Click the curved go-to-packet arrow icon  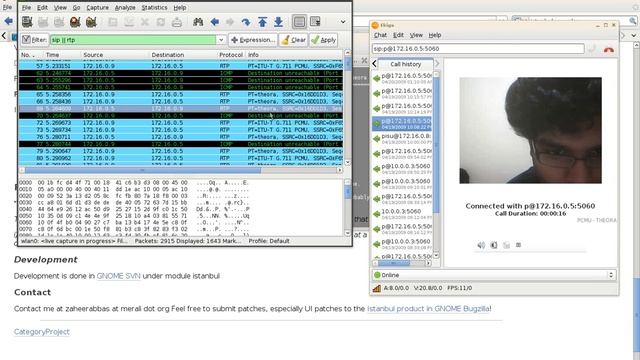tap(246, 22)
